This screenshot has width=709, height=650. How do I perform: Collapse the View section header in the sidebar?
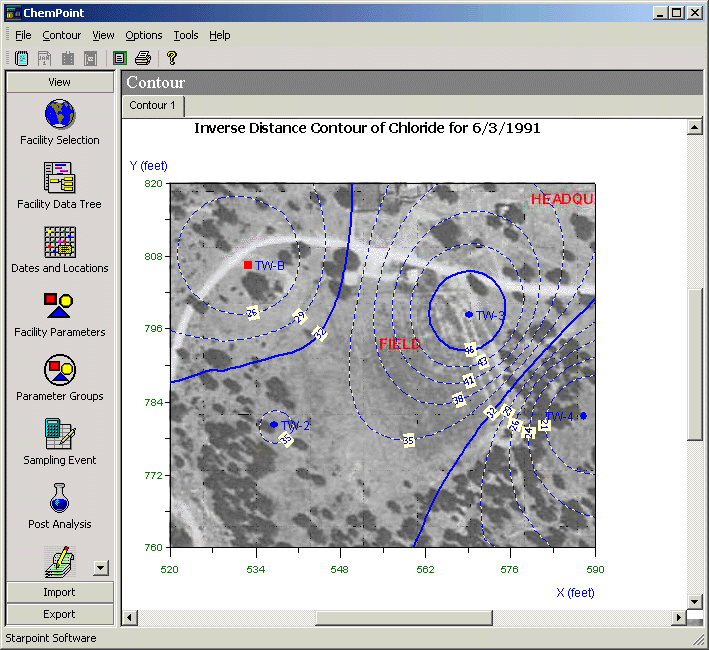[60, 82]
